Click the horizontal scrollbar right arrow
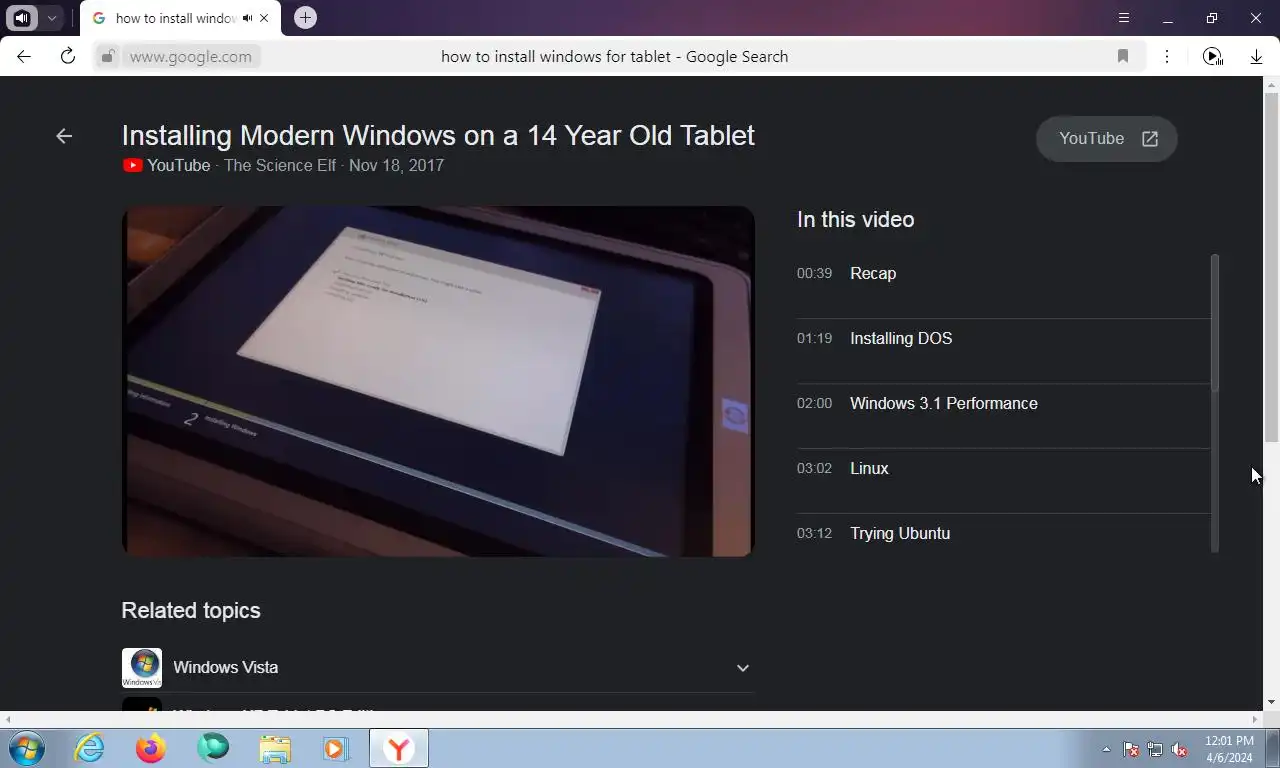Screen dimensions: 1280x768 tap(1256, 719)
